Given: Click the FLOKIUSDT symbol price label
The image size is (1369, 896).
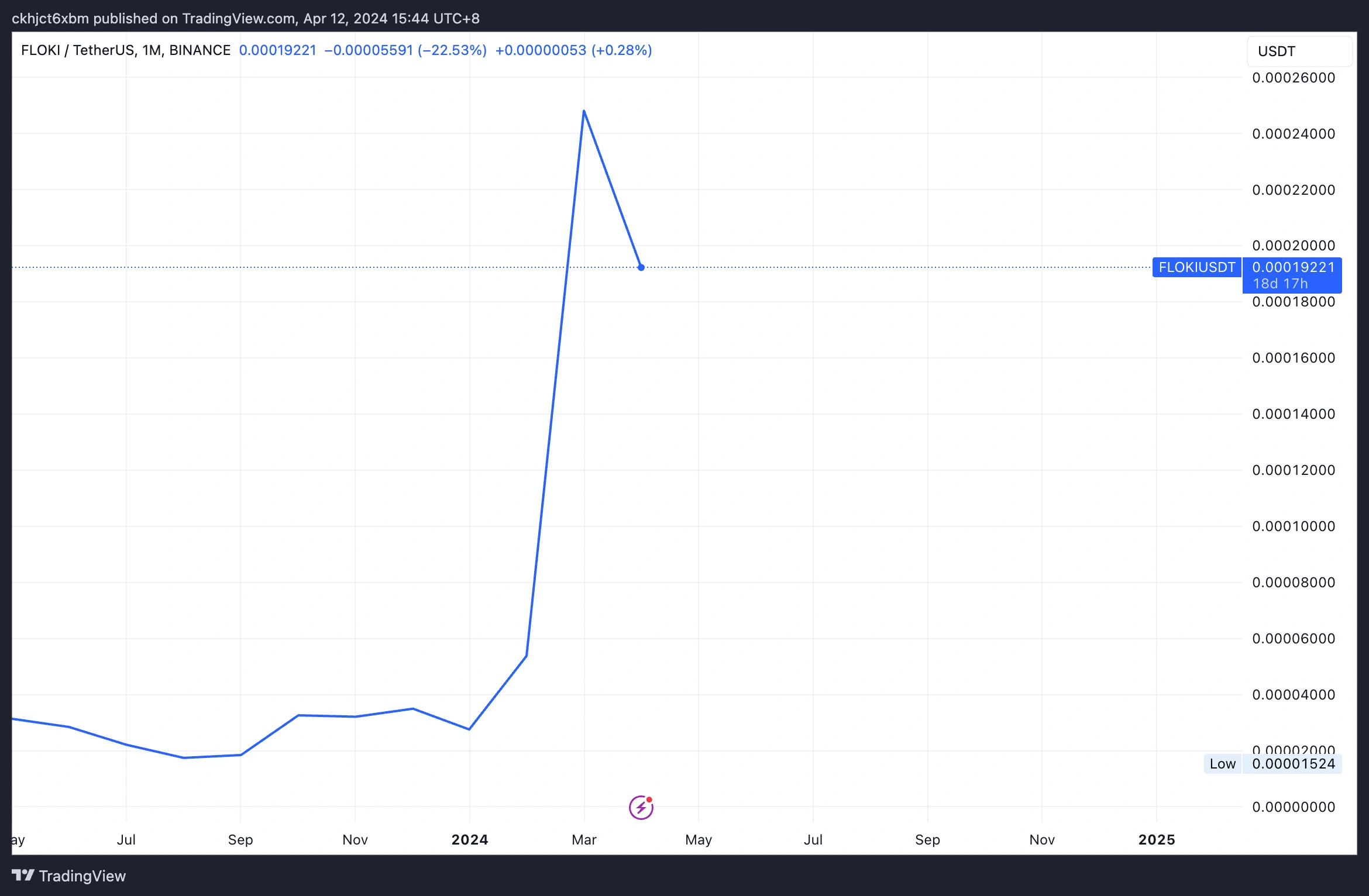Looking at the screenshot, I should (1196, 267).
